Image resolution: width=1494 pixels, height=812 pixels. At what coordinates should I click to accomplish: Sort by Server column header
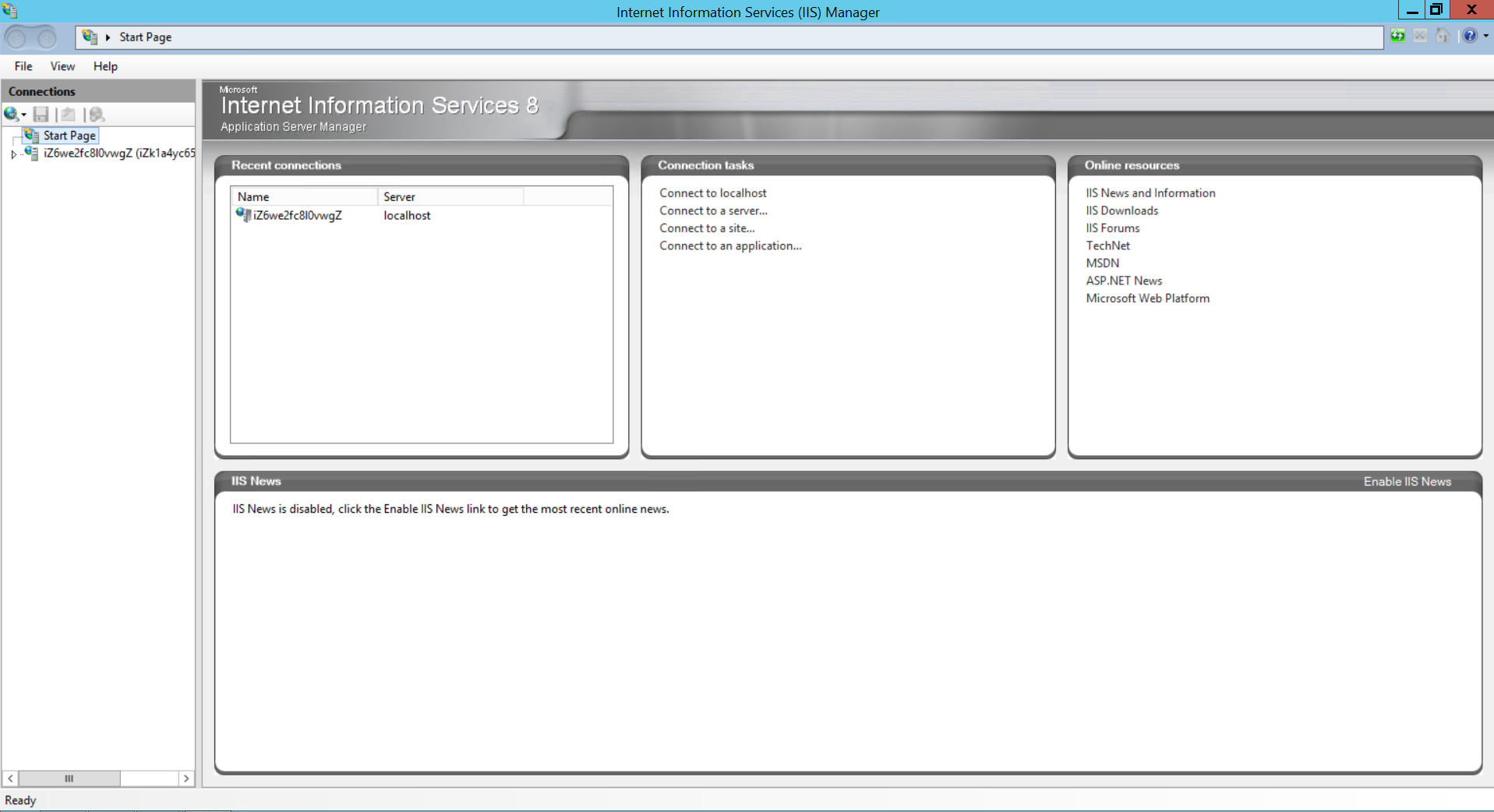tap(450, 196)
